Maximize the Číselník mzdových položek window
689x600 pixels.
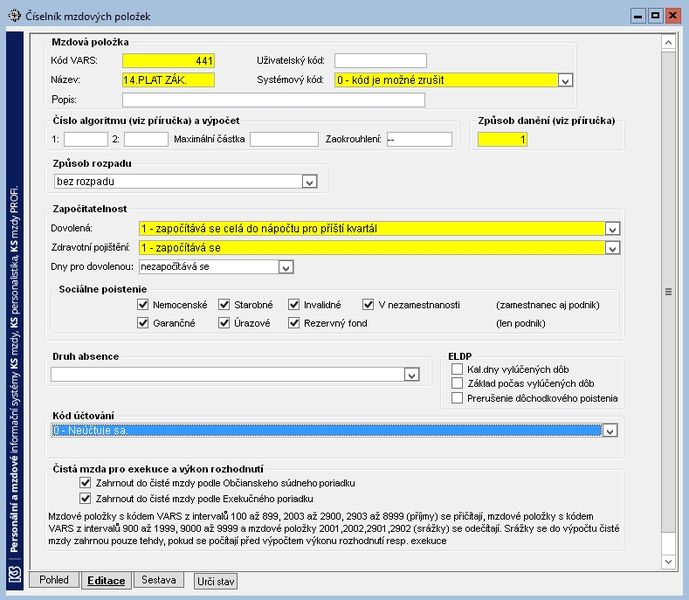pos(655,16)
